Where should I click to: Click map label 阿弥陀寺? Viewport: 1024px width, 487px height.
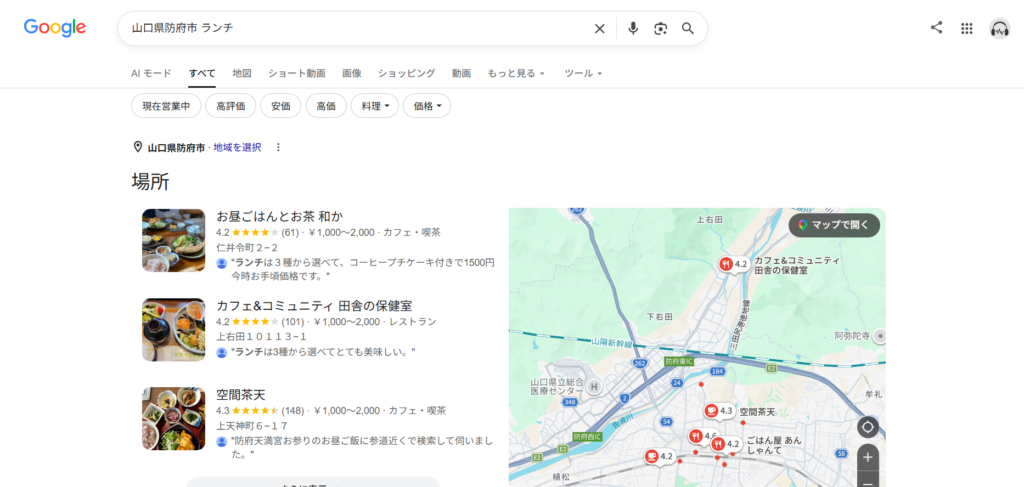coord(852,336)
